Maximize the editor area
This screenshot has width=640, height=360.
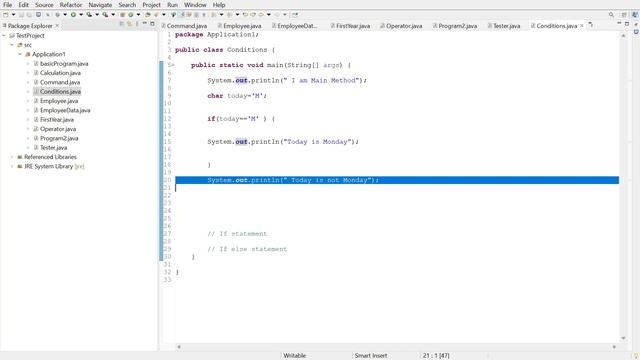tap(627, 24)
